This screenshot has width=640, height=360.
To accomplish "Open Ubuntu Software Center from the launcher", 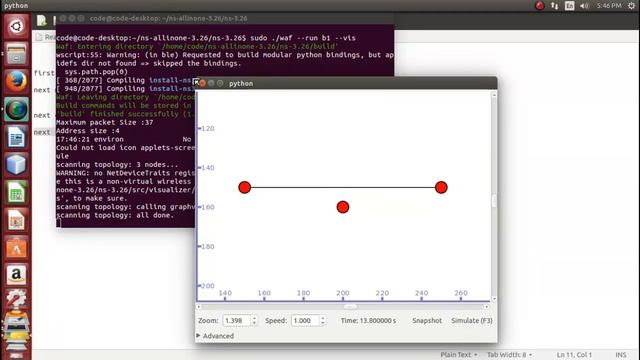I will (16, 248).
